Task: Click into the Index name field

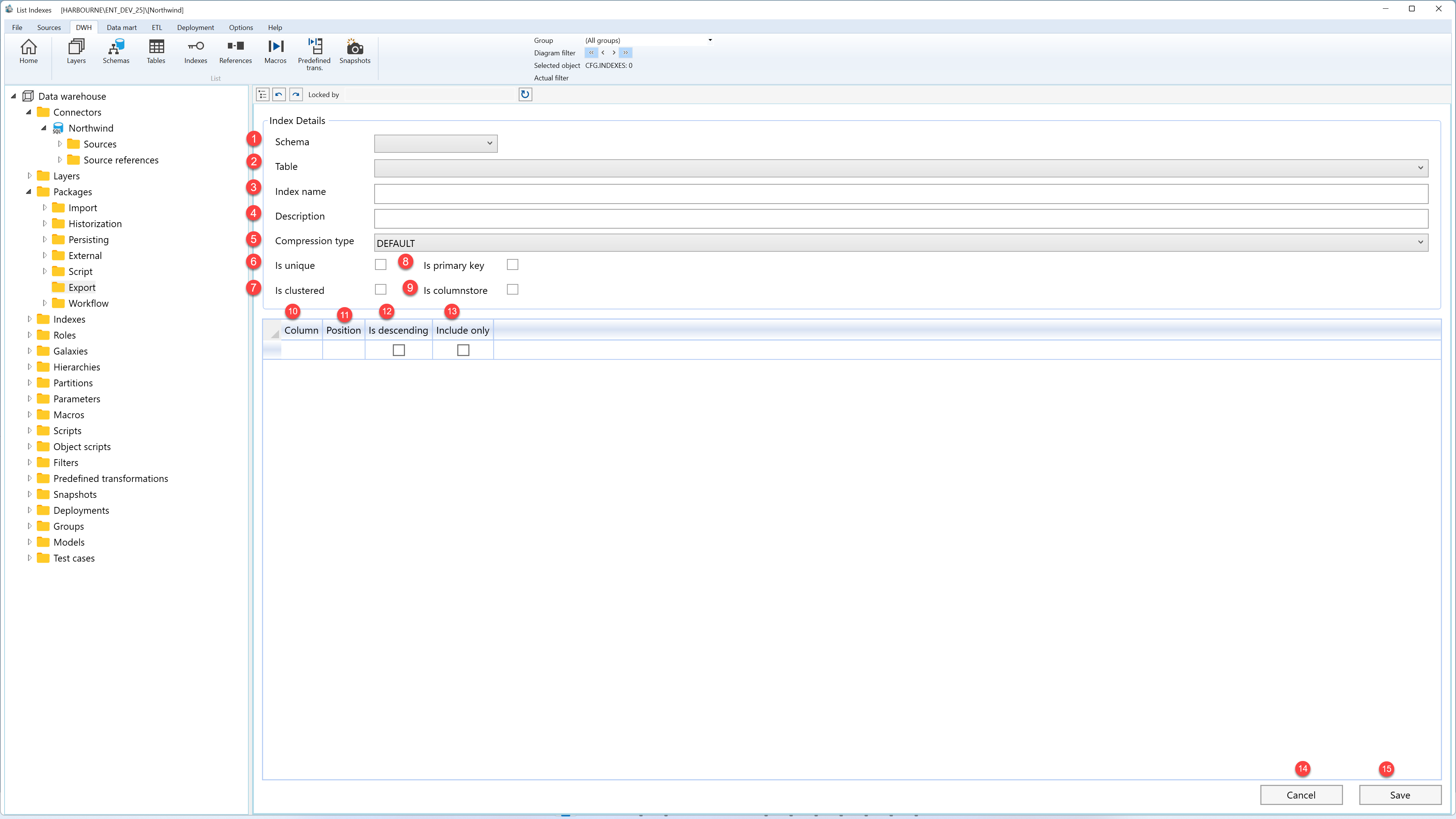Action: [901, 194]
